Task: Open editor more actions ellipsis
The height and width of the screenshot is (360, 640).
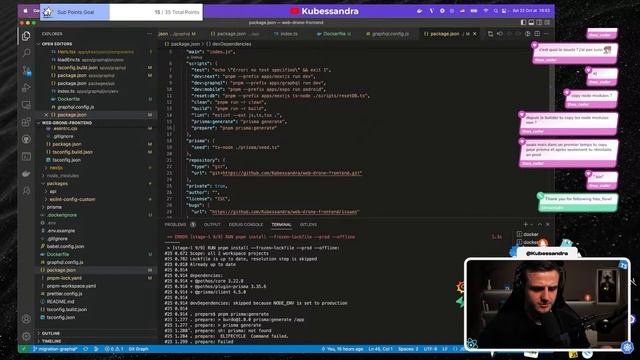Action: [546, 34]
